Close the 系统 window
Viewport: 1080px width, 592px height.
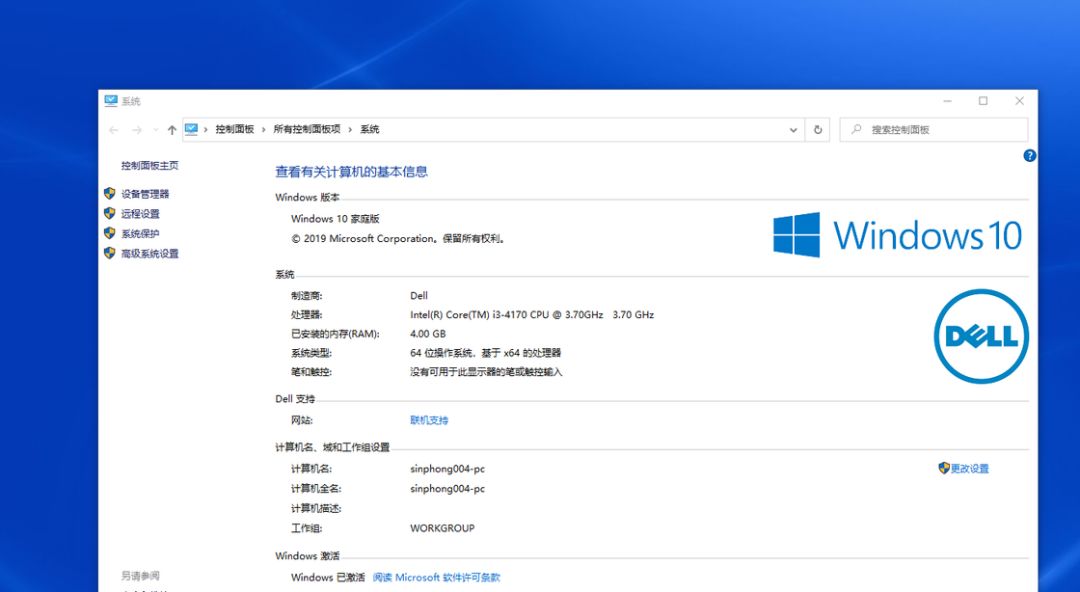coord(1019,101)
